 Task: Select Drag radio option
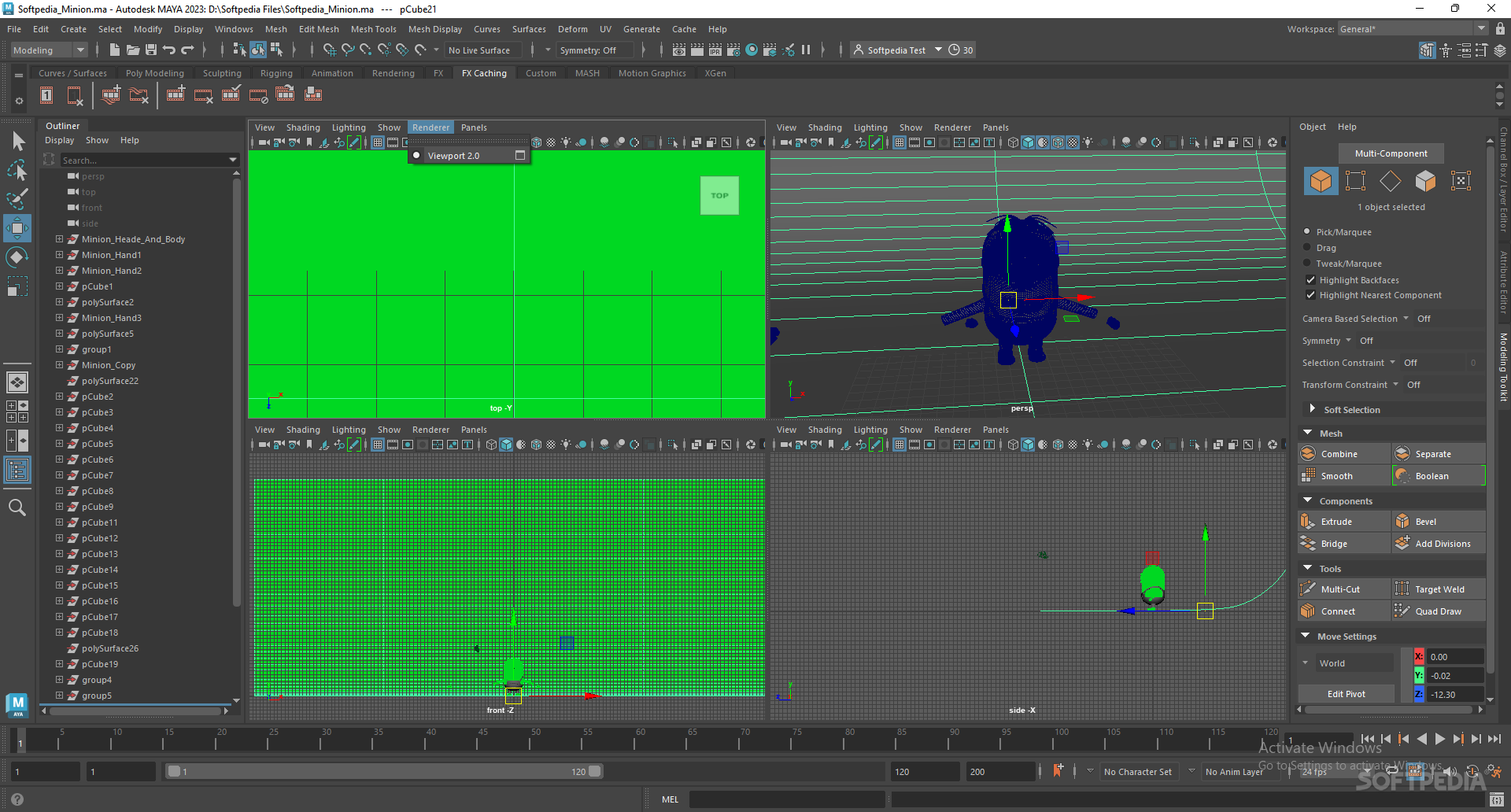click(x=1307, y=248)
